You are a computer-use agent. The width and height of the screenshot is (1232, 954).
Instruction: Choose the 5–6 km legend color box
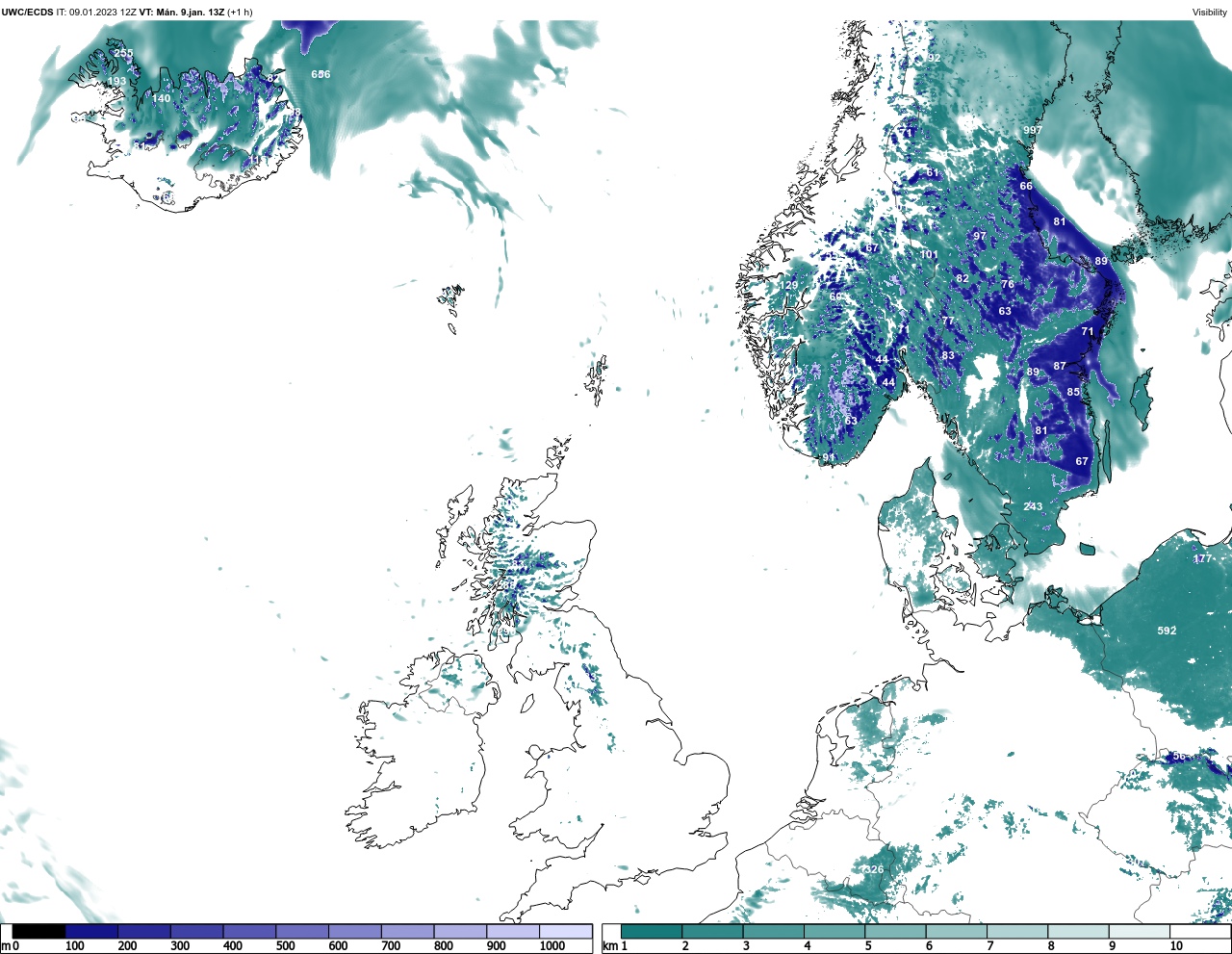895,931
